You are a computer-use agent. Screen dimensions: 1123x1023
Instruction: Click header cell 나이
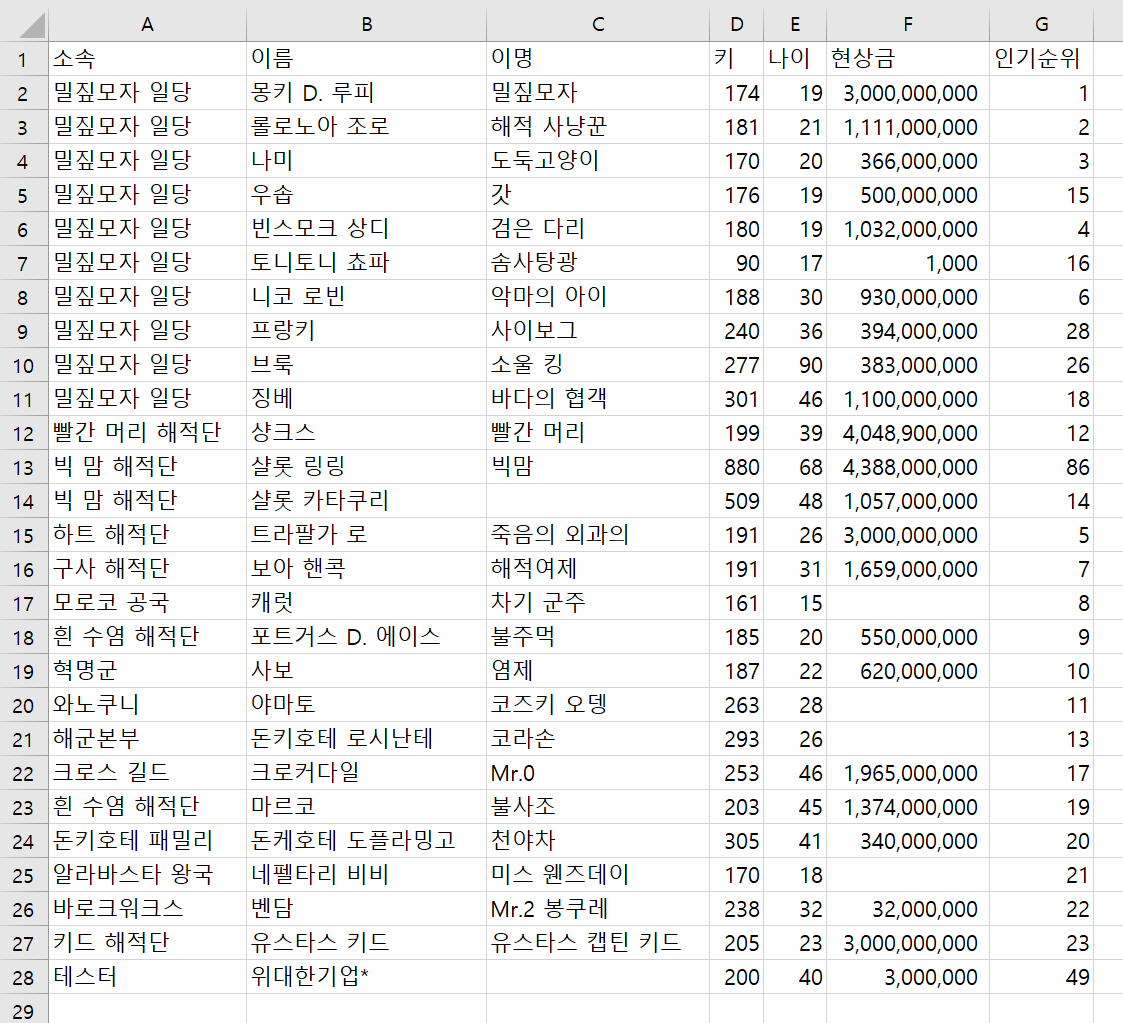pyautogui.click(x=795, y=59)
